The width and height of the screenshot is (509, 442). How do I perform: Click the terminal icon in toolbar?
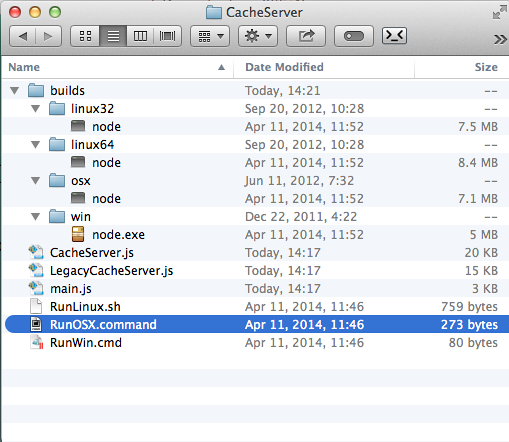pos(394,35)
